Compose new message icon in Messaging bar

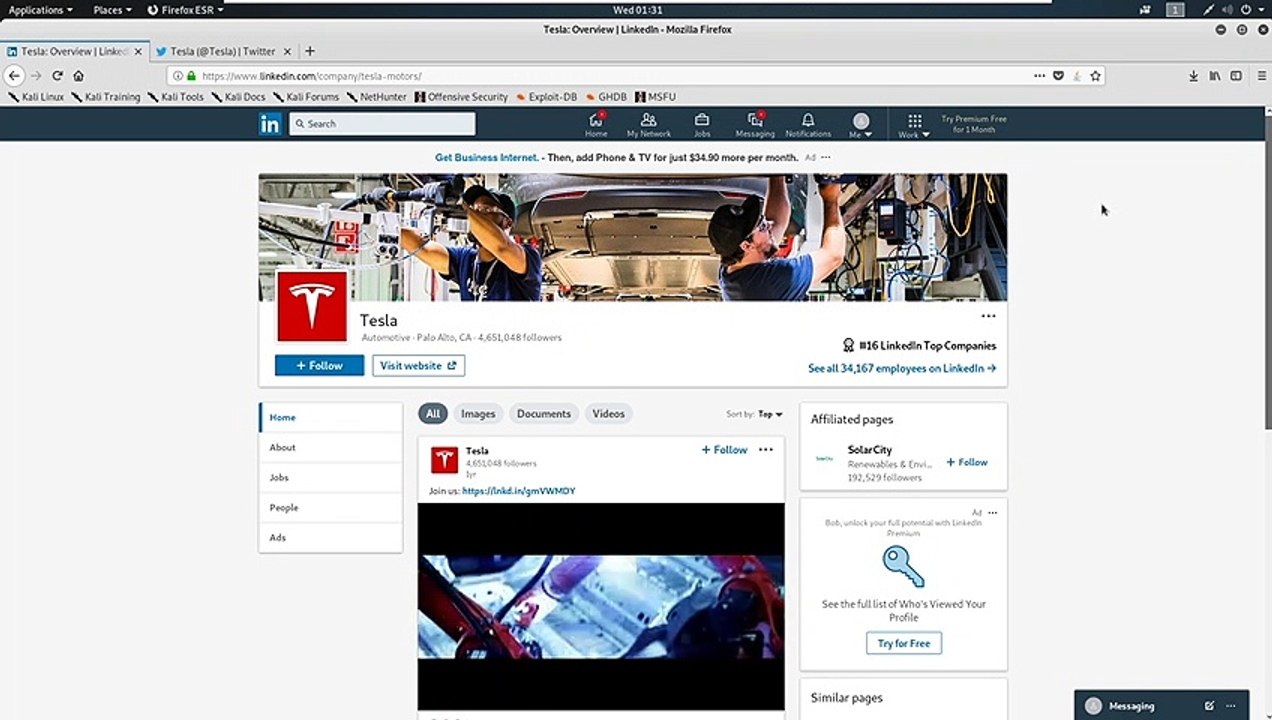coord(1209,706)
